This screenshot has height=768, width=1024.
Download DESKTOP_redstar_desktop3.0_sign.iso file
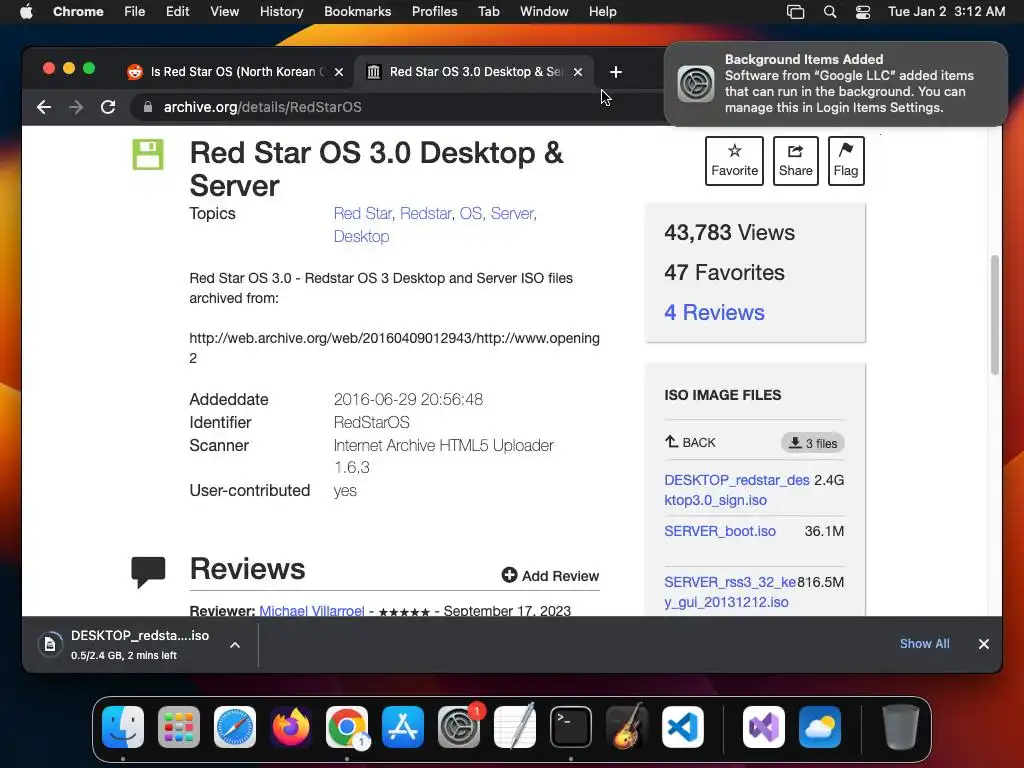tap(737, 490)
